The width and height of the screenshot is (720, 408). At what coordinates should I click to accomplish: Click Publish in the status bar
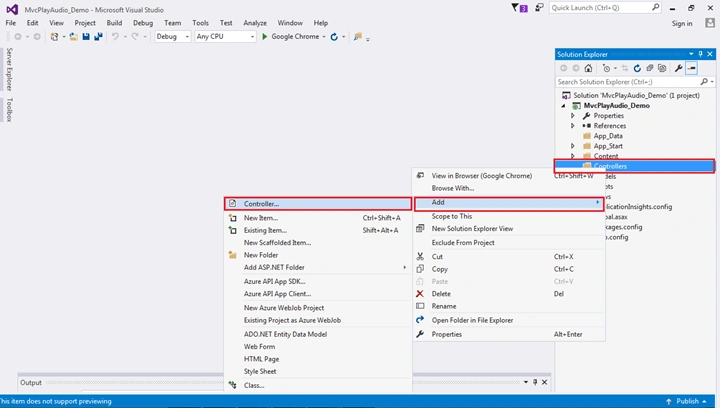coord(687,401)
